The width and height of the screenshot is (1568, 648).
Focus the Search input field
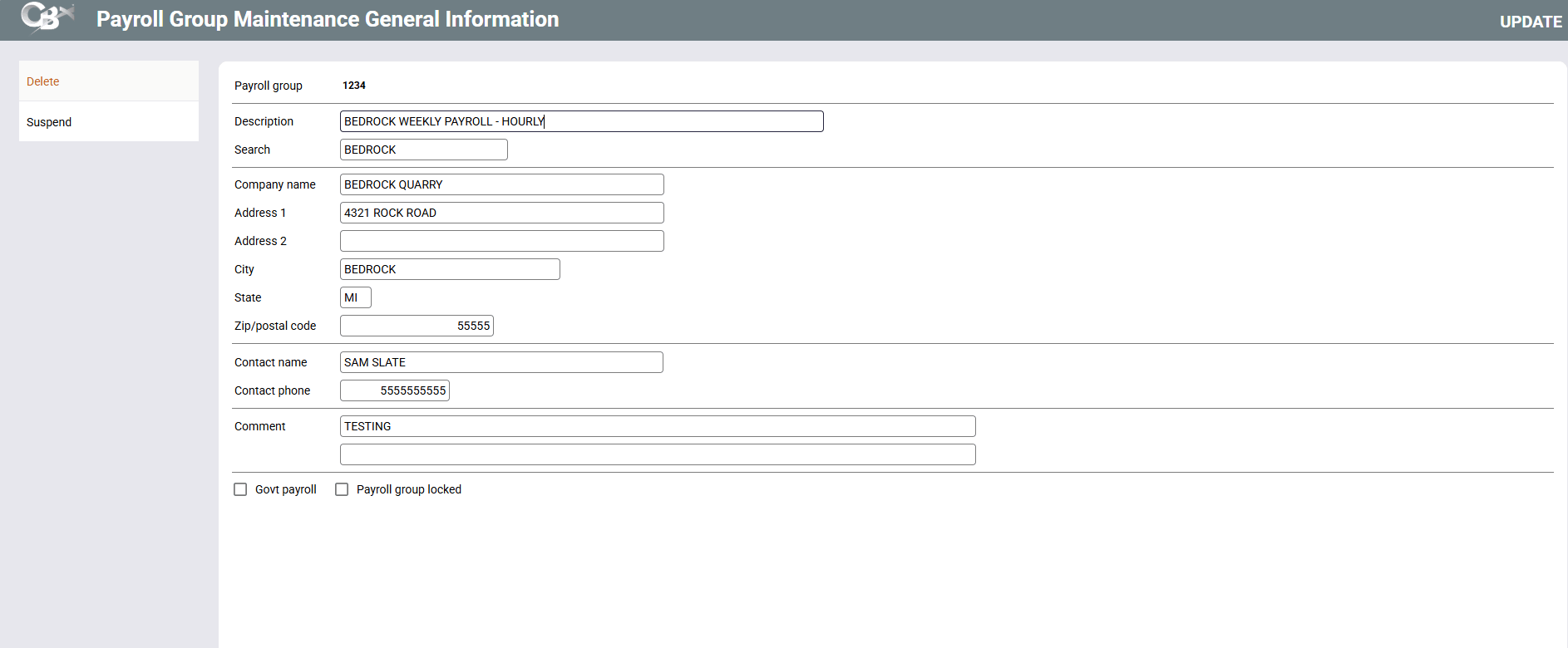tap(423, 150)
